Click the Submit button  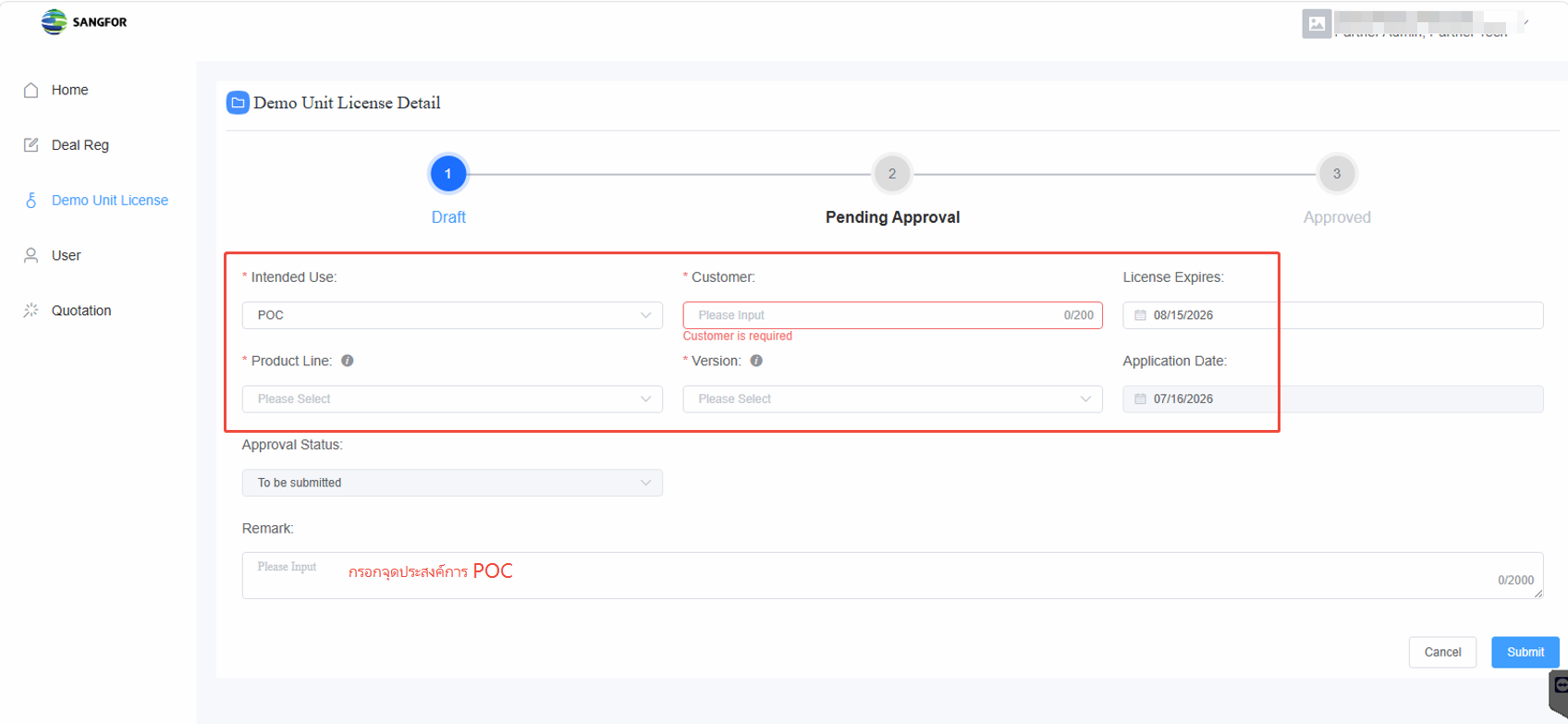pos(1525,652)
